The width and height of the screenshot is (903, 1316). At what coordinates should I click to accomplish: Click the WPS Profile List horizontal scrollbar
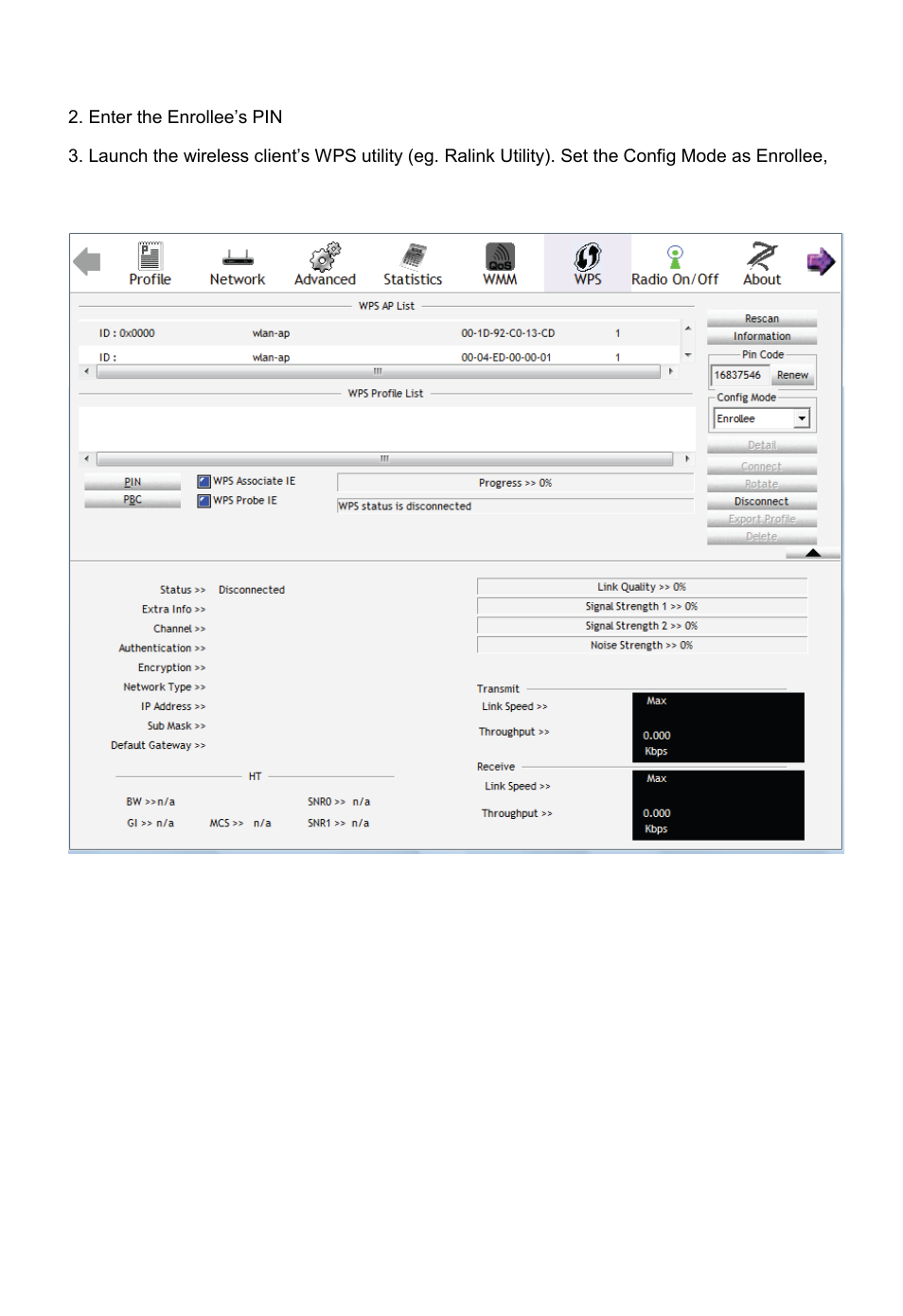[x=384, y=458]
